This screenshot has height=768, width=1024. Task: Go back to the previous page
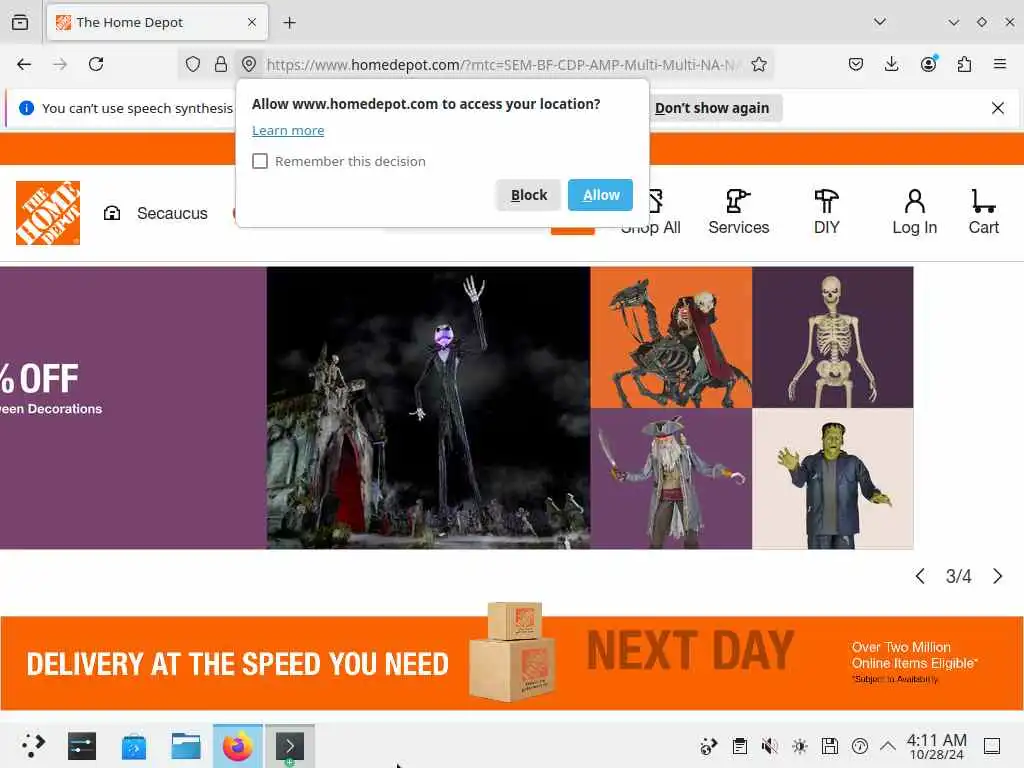(24, 64)
